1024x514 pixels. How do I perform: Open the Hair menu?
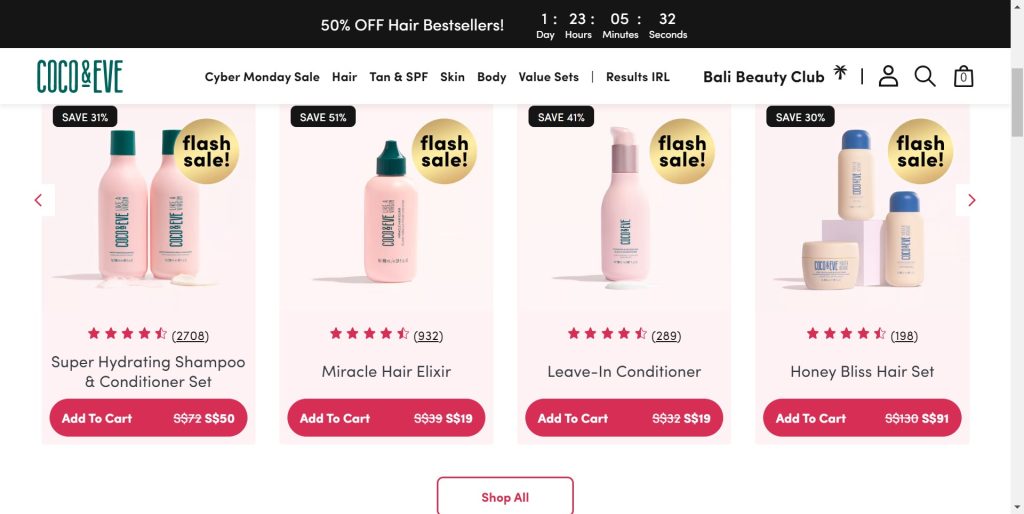coord(344,77)
